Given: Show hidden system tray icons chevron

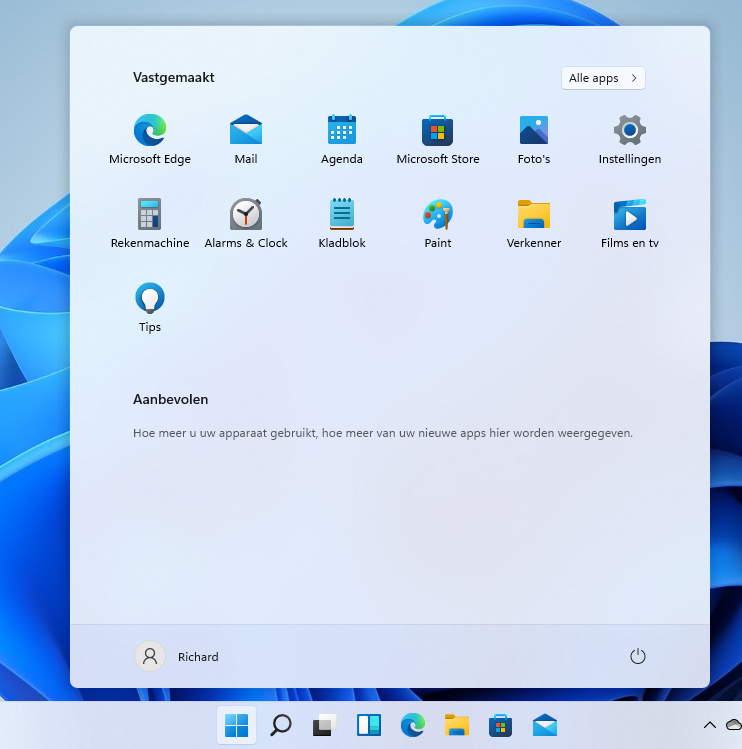Looking at the screenshot, I should (710, 725).
